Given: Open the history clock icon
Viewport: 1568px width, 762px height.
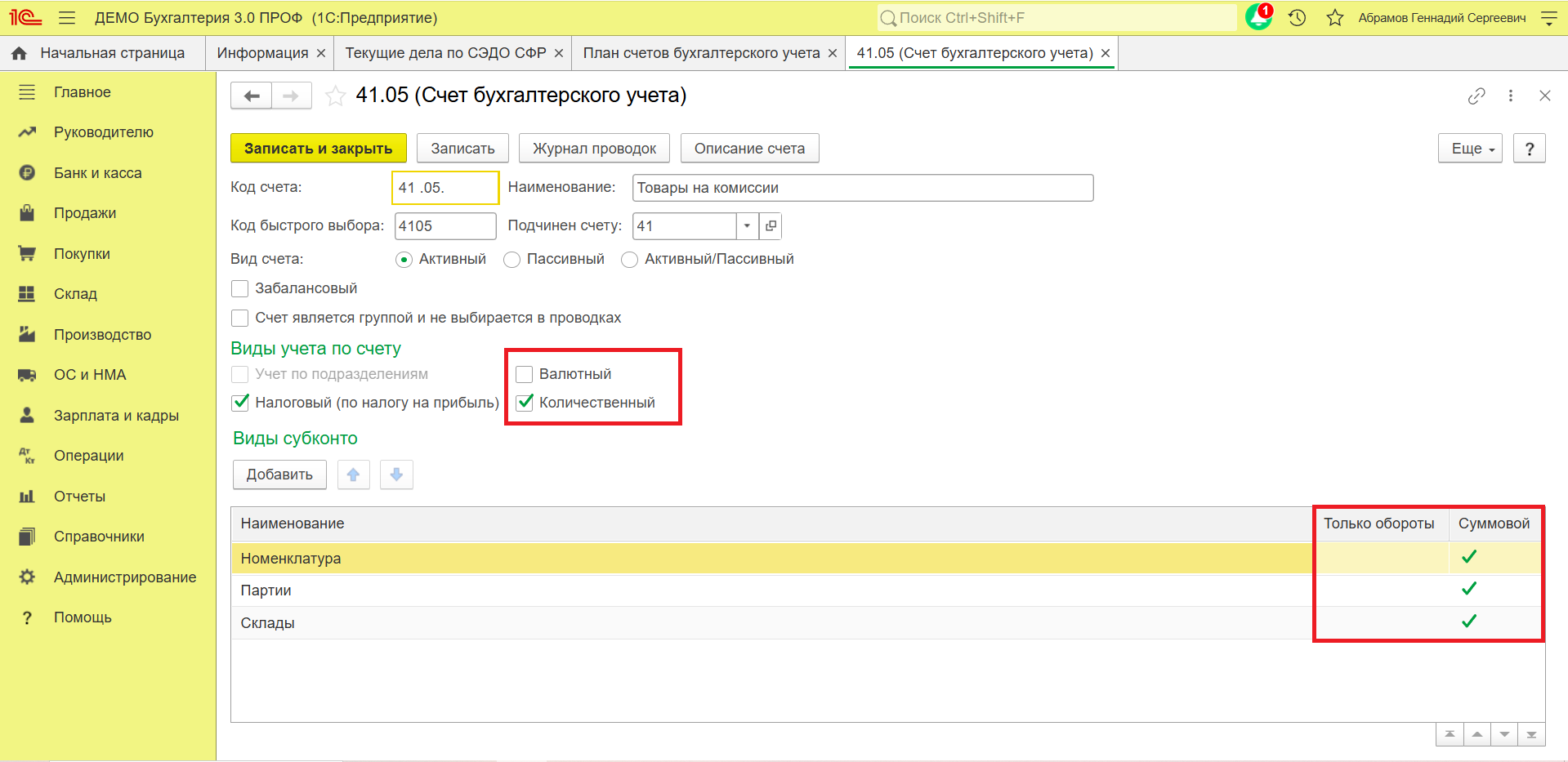Looking at the screenshot, I should pyautogui.click(x=1298, y=18).
